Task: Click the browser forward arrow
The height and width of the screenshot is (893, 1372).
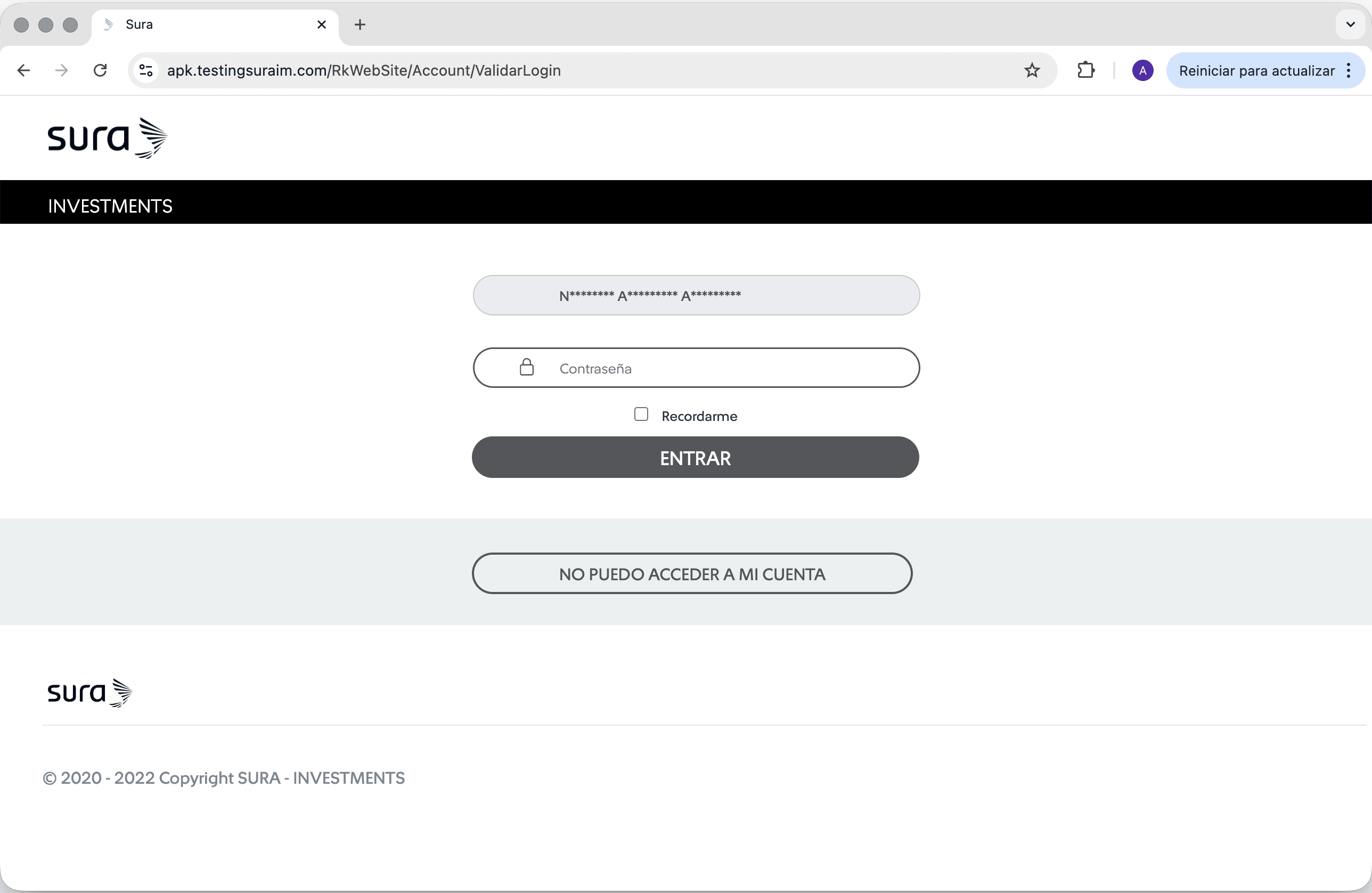Action: [62, 70]
